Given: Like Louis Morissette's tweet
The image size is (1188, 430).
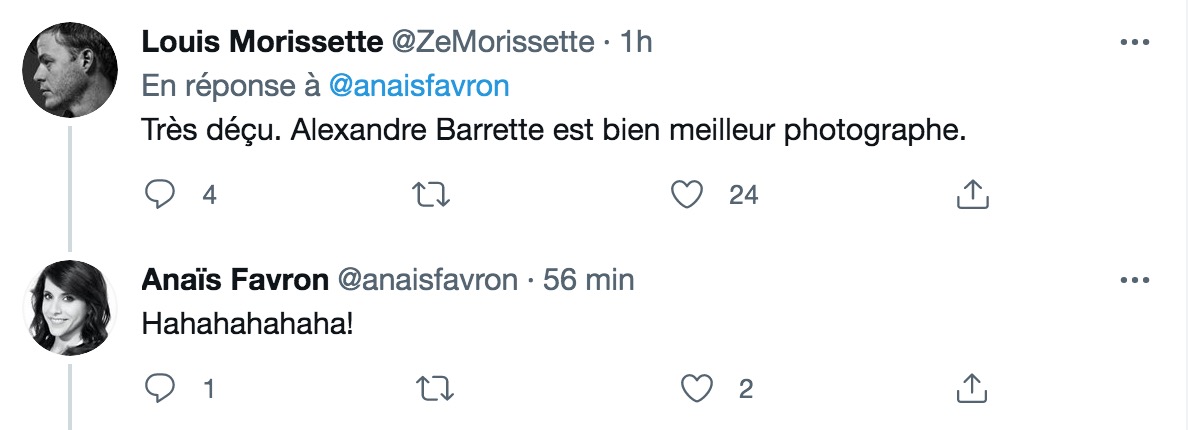Looking at the screenshot, I should (687, 195).
